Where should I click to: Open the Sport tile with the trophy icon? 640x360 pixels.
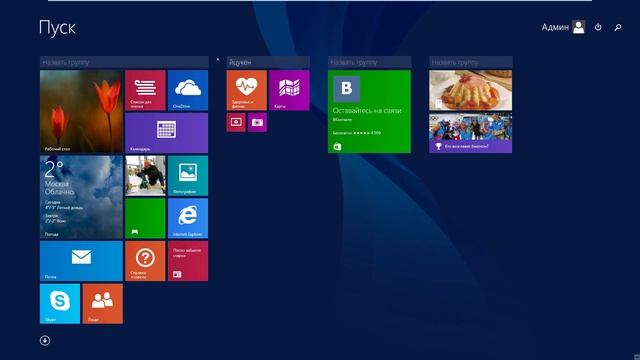(471, 133)
